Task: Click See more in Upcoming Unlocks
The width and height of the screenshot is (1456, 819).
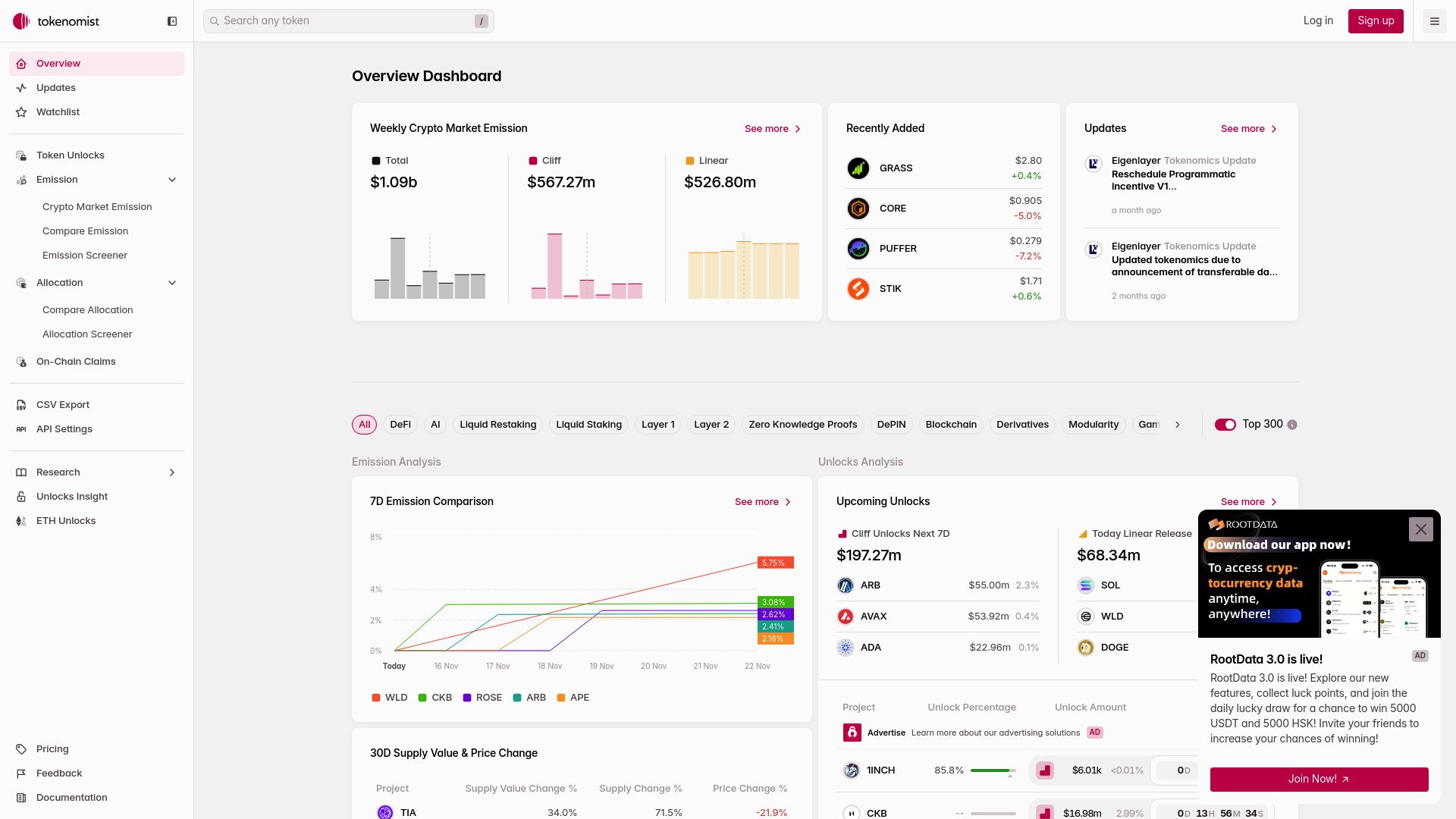Action: (1249, 502)
